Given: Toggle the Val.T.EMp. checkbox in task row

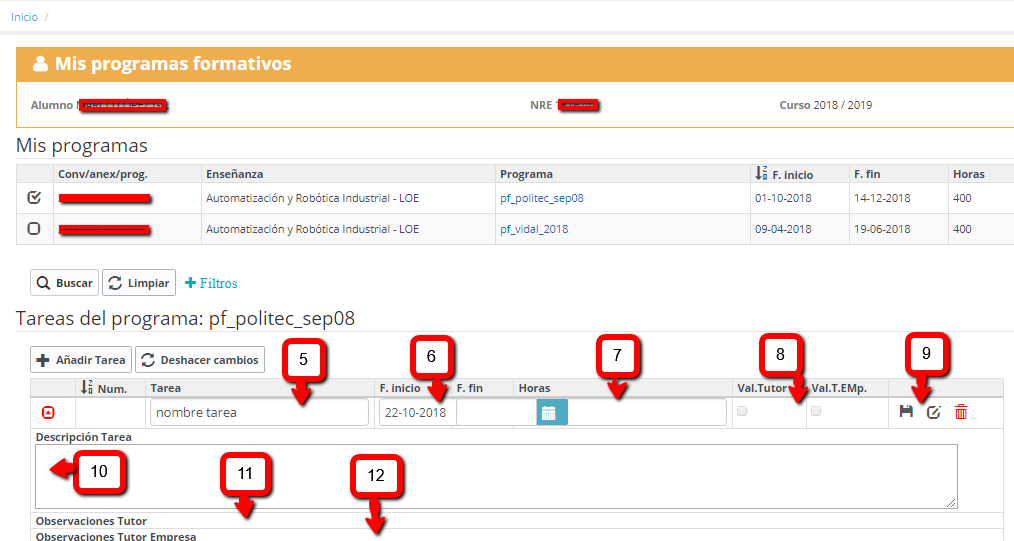Looking at the screenshot, I should (816, 411).
